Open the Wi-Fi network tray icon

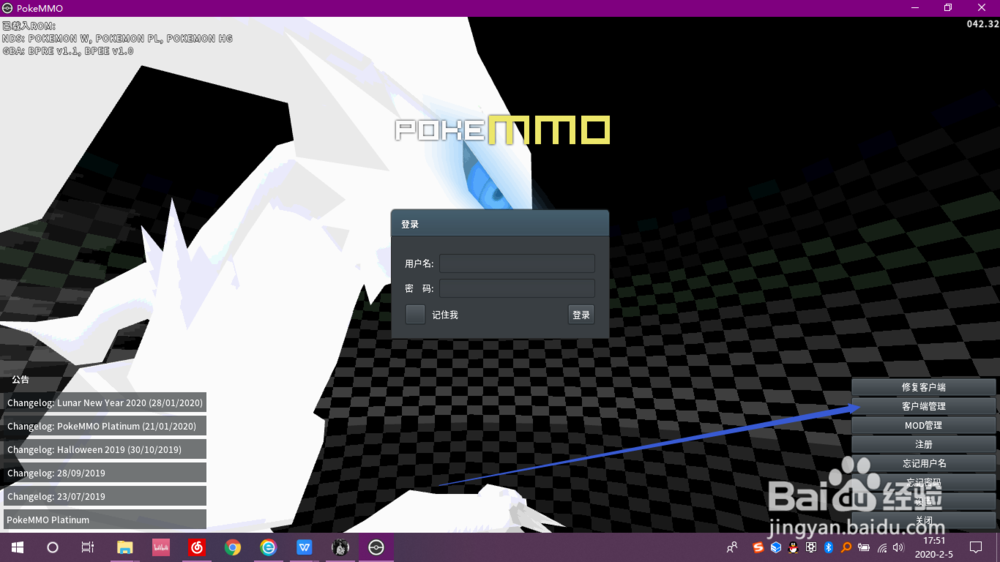point(882,547)
